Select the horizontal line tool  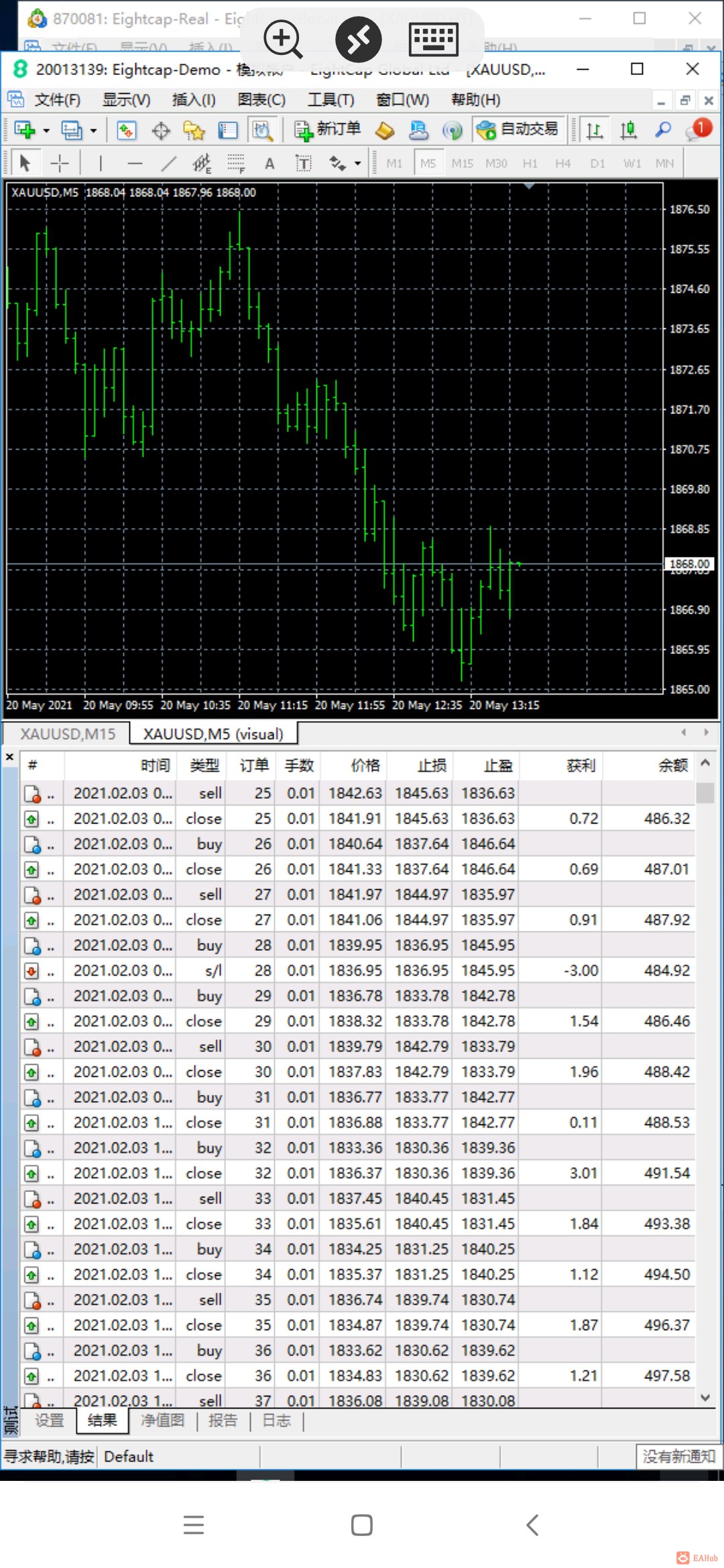(135, 163)
